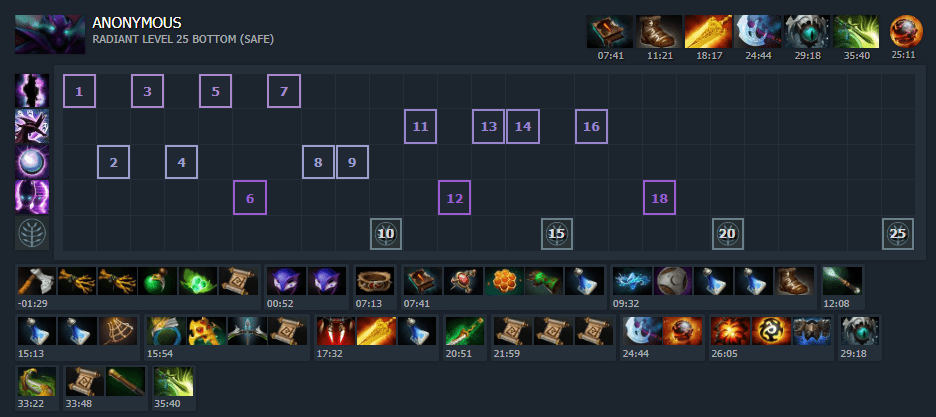Screen dimensions: 936x417
Task: Select the level 6 ultimate skill box
Action: click(x=250, y=197)
